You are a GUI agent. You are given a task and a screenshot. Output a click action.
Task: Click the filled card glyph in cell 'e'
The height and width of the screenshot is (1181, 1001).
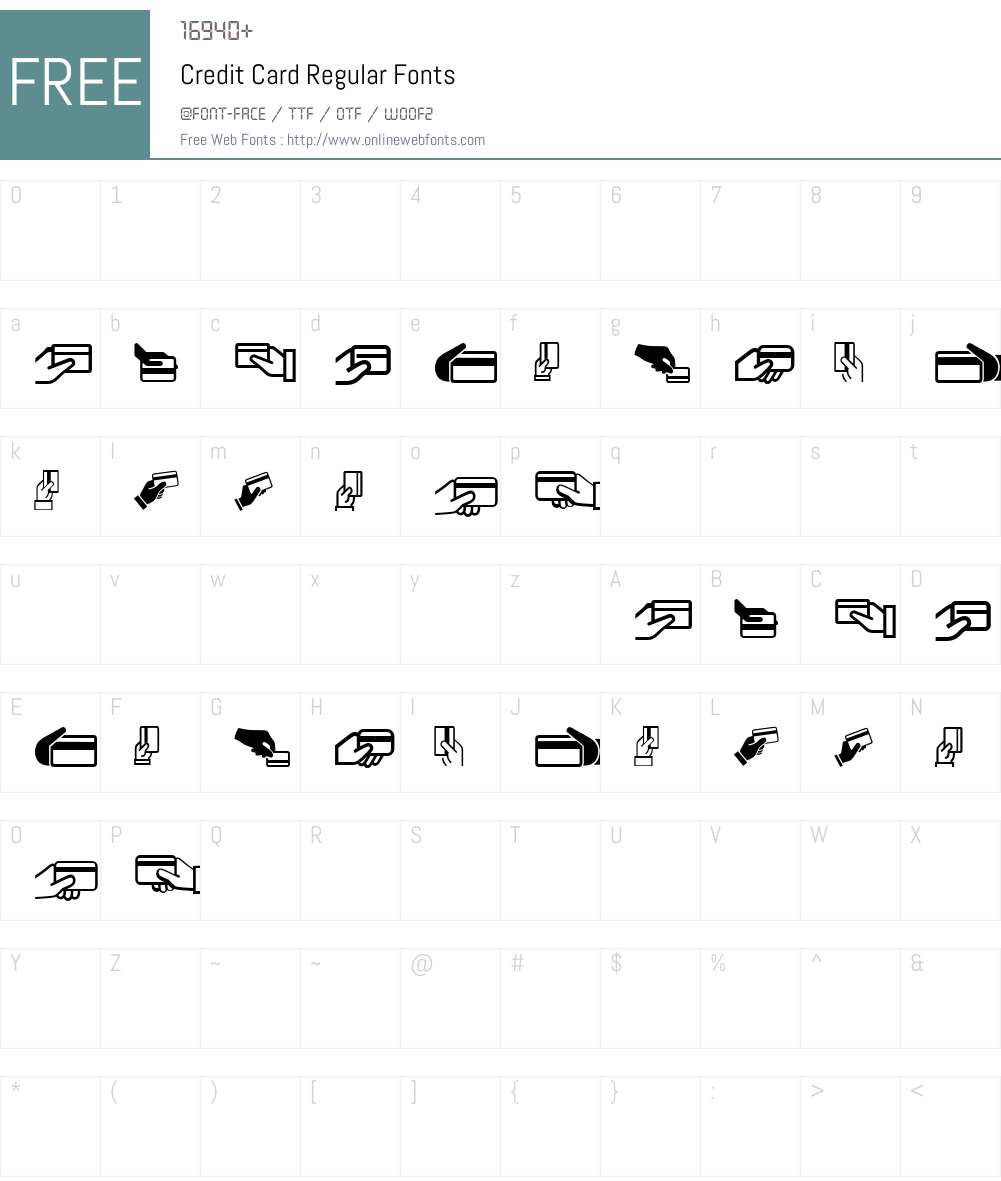tap(466, 364)
